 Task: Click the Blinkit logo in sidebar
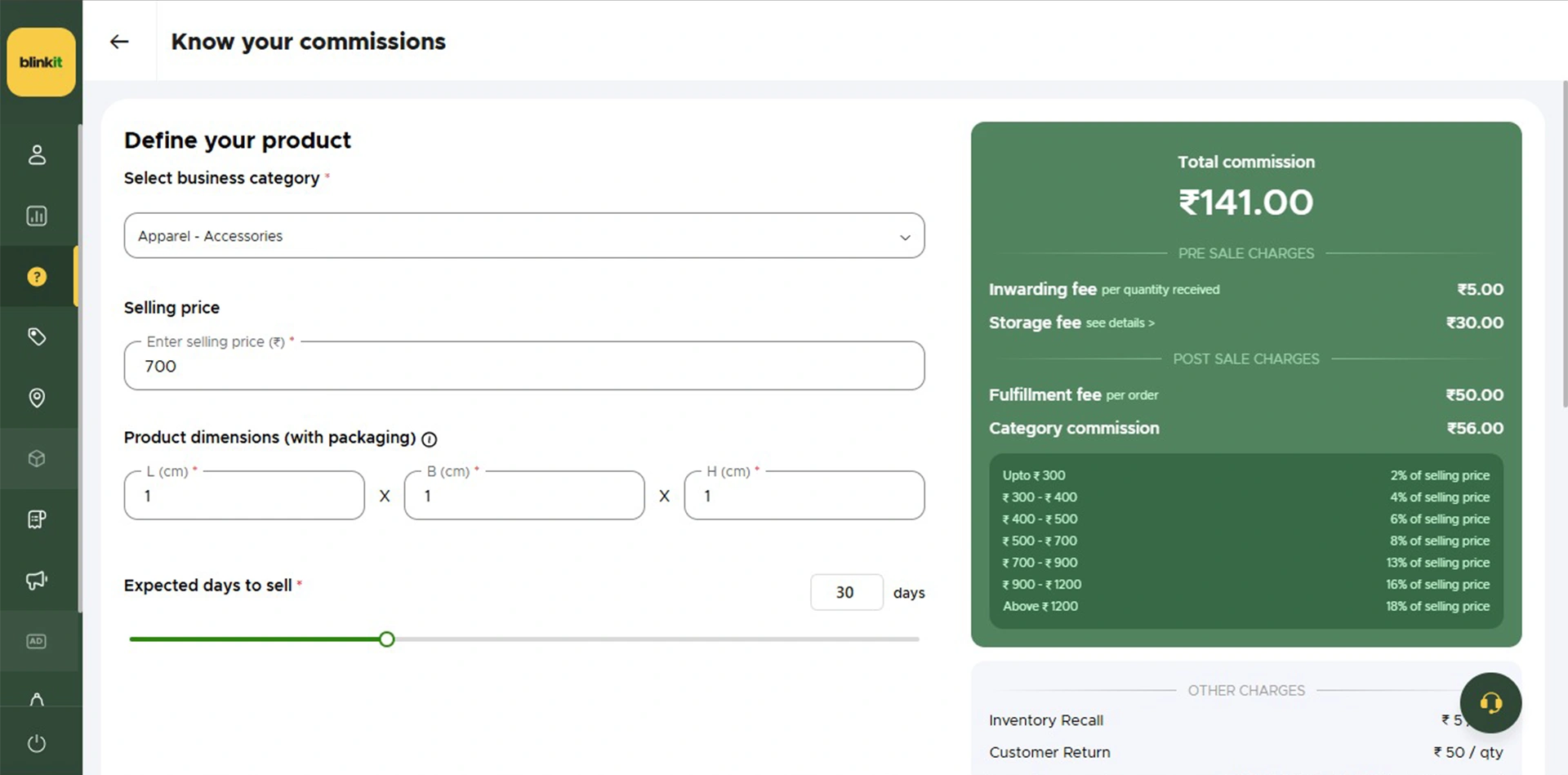click(x=41, y=62)
